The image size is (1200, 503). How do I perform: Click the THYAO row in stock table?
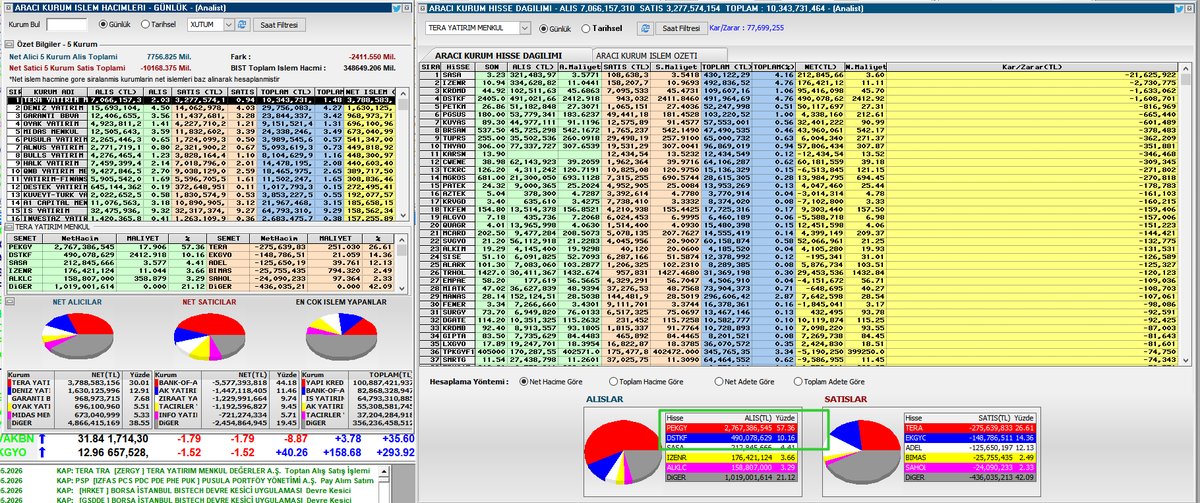pyautogui.click(x=800, y=146)
